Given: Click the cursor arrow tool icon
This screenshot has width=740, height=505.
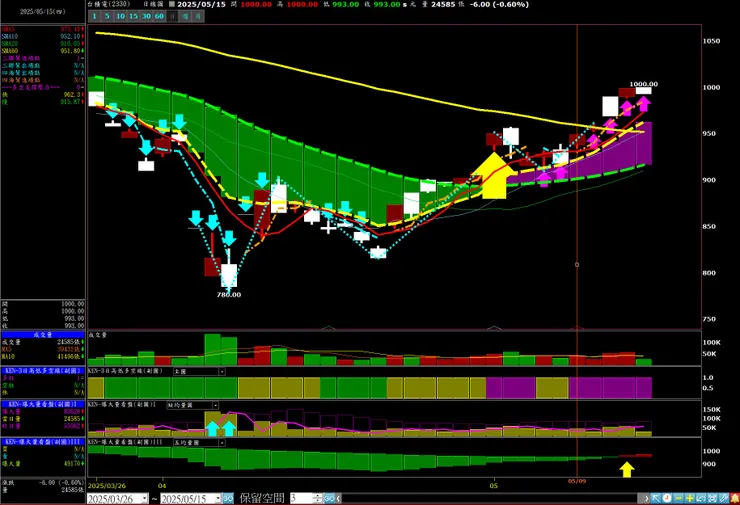Looking at the screenshot, I should (x=656, y=498).
